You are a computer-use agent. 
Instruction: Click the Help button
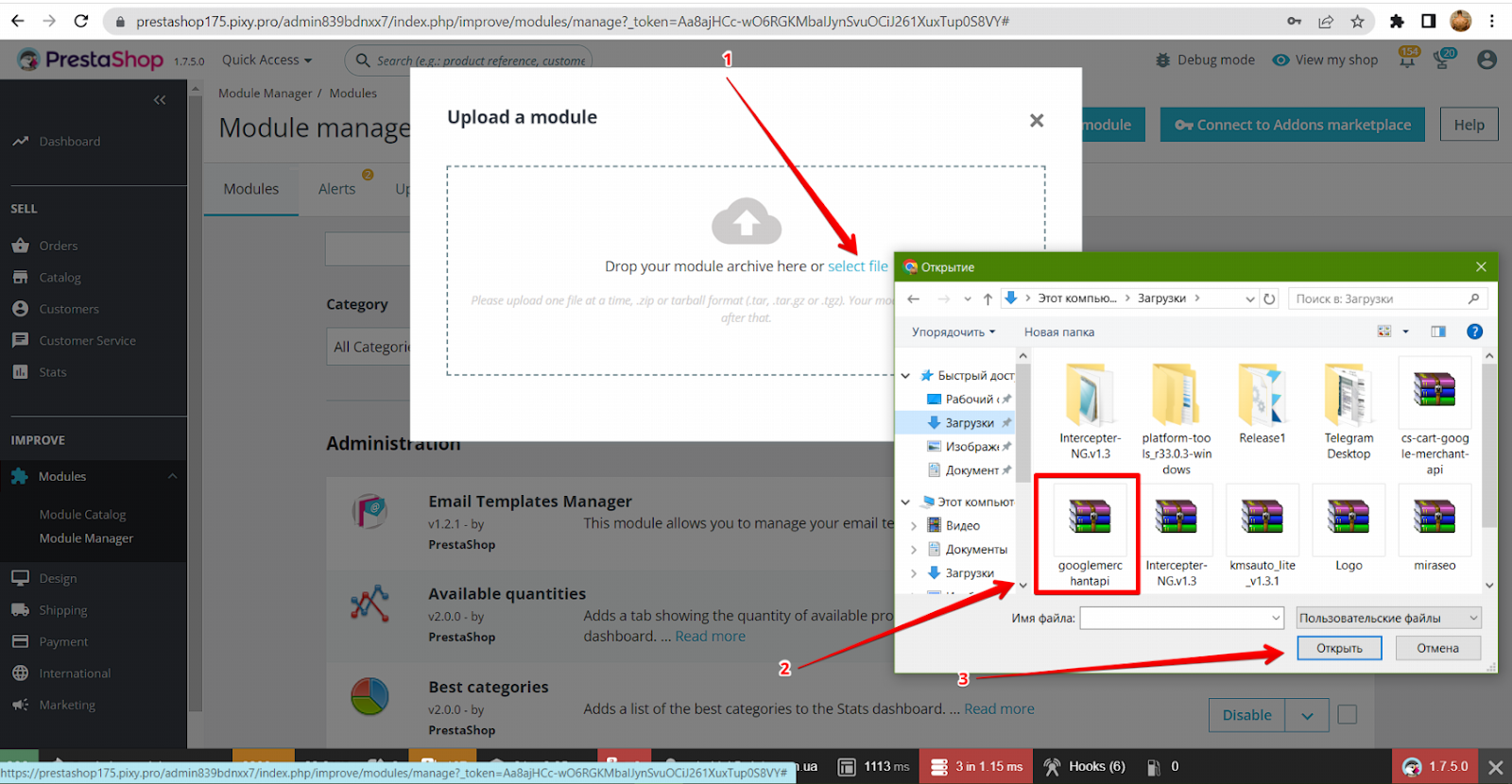pos(1469,125)
